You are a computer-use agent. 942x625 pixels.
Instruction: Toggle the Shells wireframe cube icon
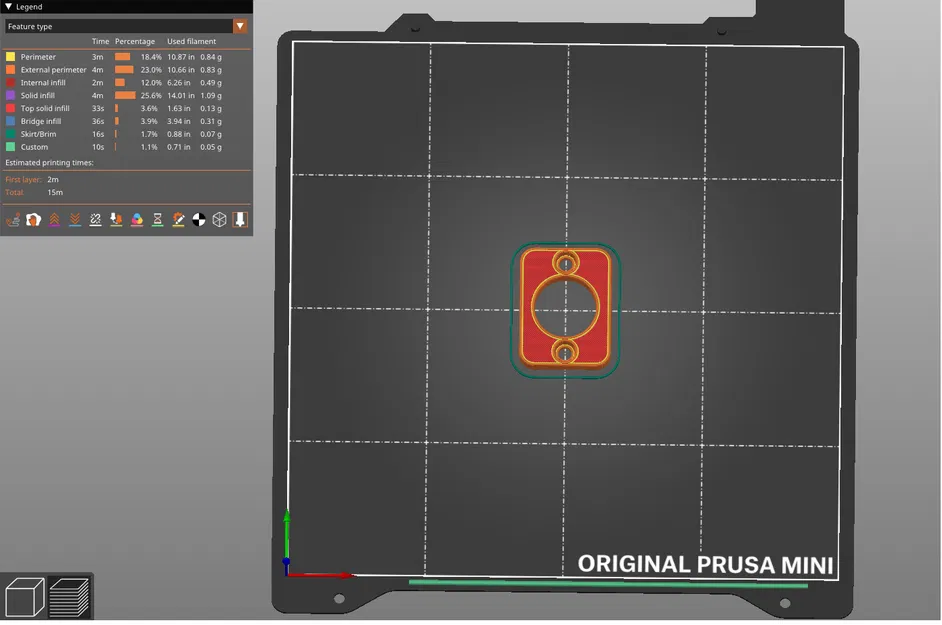219,220
